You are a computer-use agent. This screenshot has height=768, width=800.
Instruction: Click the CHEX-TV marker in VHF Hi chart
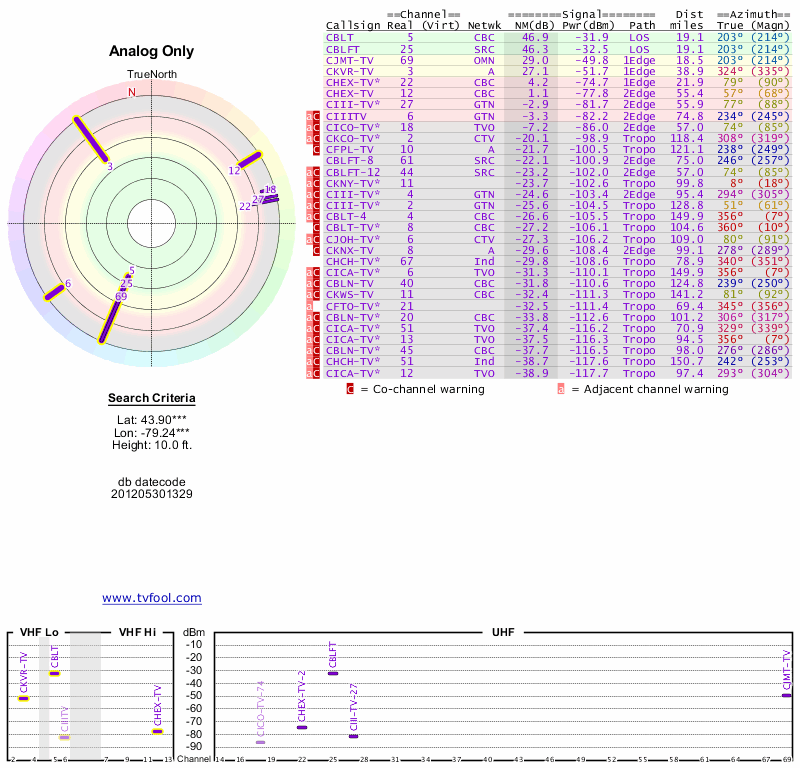click(x=157, y=731)
